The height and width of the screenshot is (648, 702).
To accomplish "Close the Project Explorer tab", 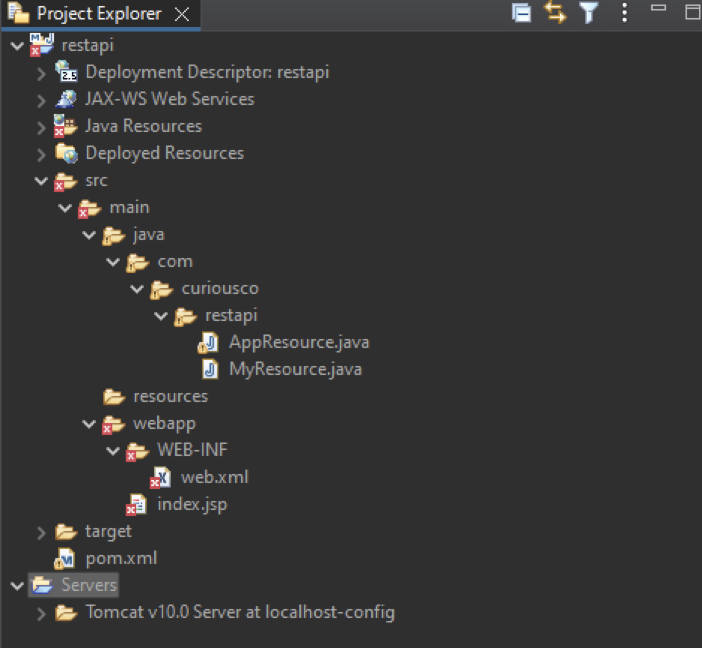I will [x=181, y=14].
